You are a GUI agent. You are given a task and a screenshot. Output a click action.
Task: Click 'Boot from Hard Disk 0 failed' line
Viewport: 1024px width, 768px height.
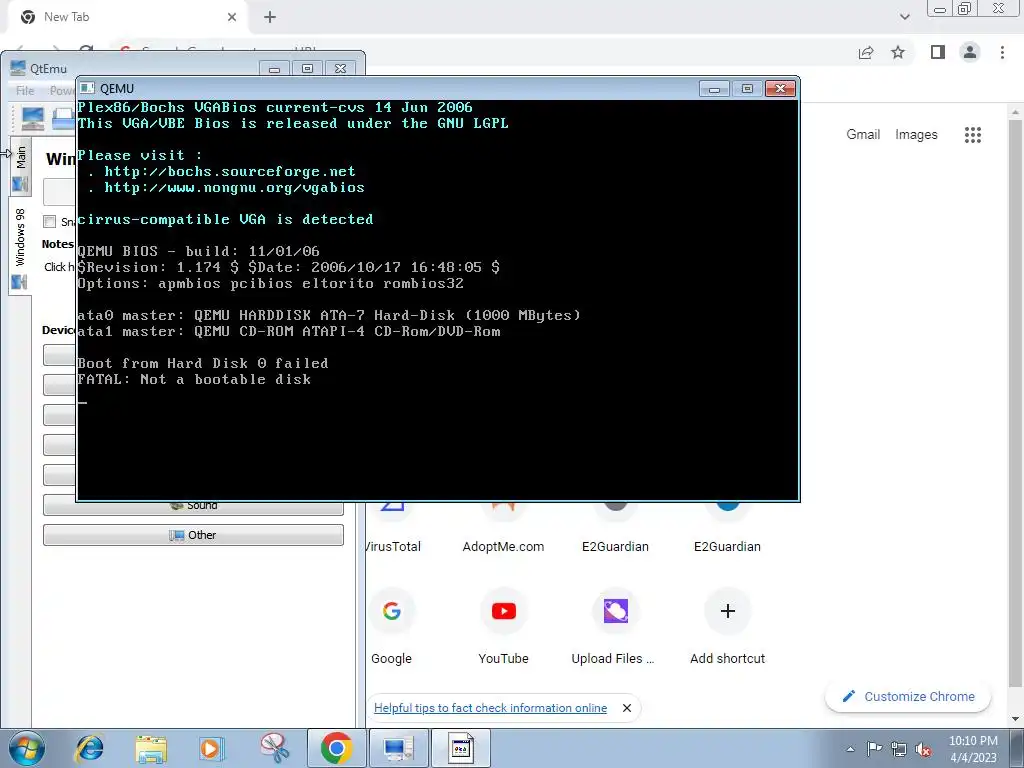tap(202, 363)
